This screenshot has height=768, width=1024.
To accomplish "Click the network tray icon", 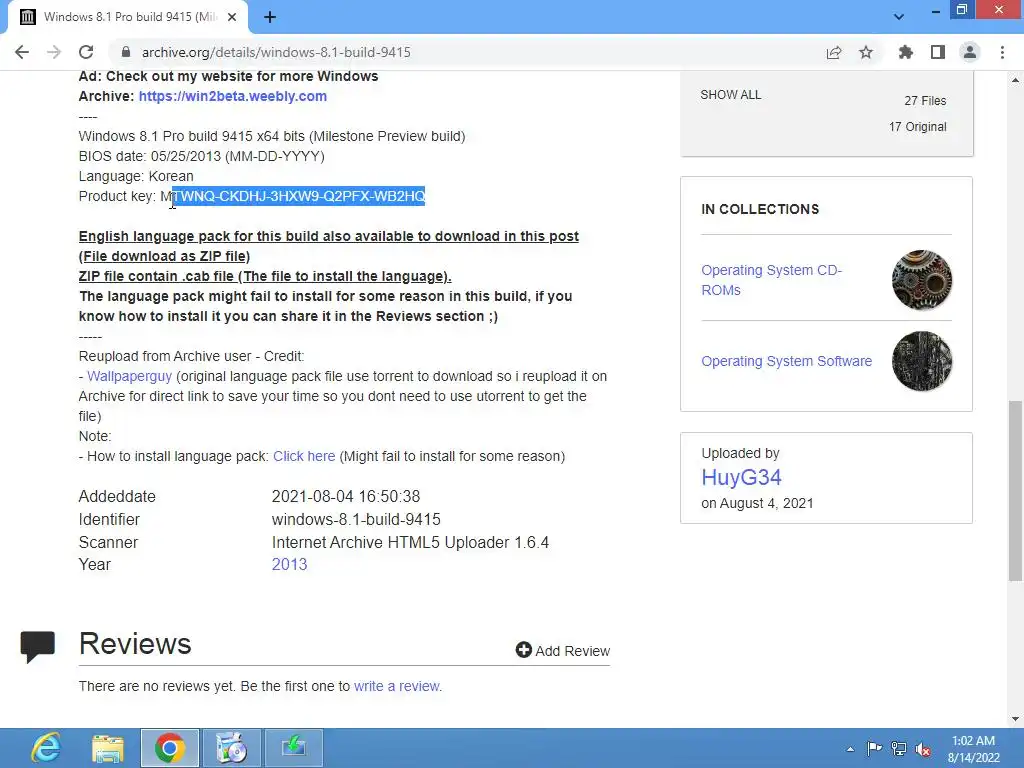I will coord(899,749).
